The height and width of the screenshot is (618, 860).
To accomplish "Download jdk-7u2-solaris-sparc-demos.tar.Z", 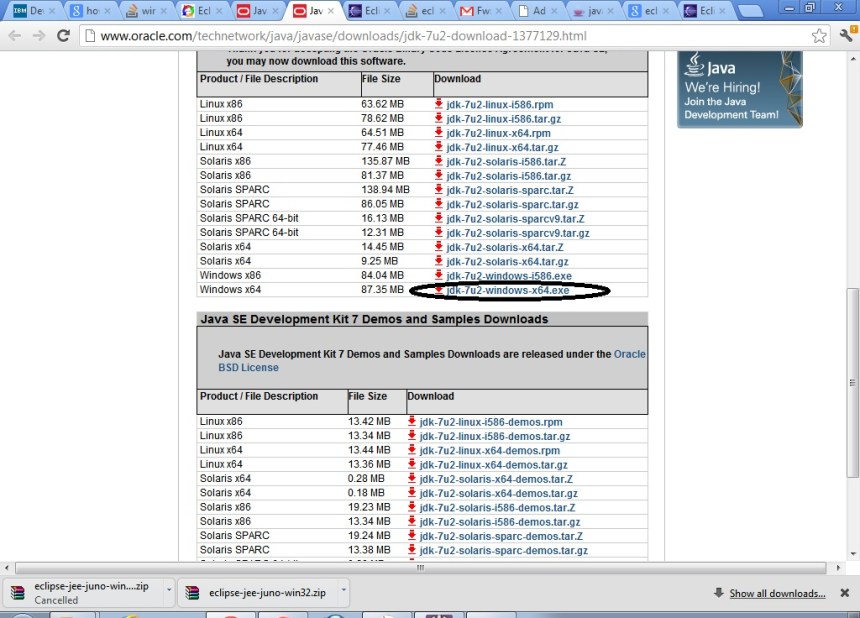I will 501,536.
